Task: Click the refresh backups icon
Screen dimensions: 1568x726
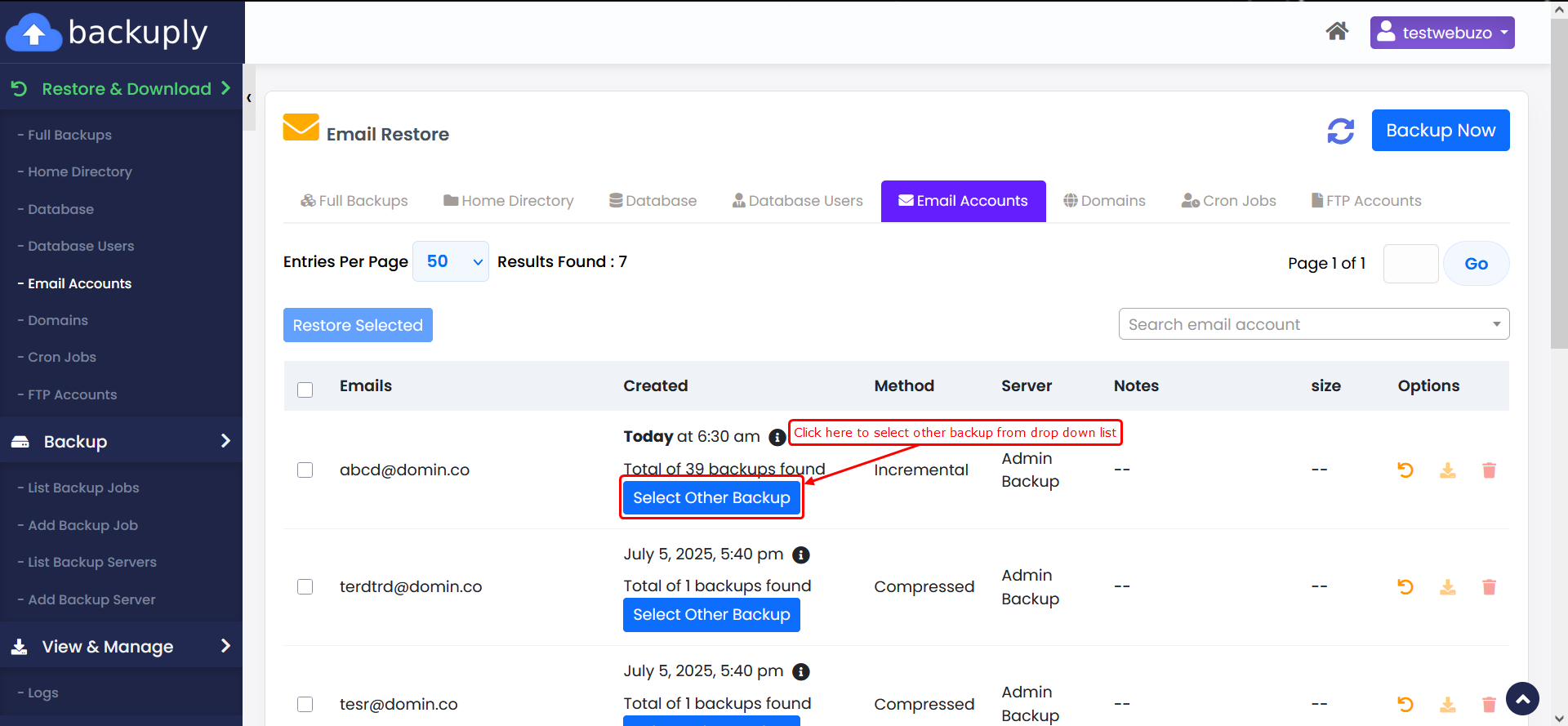Action: point(1340,131)
